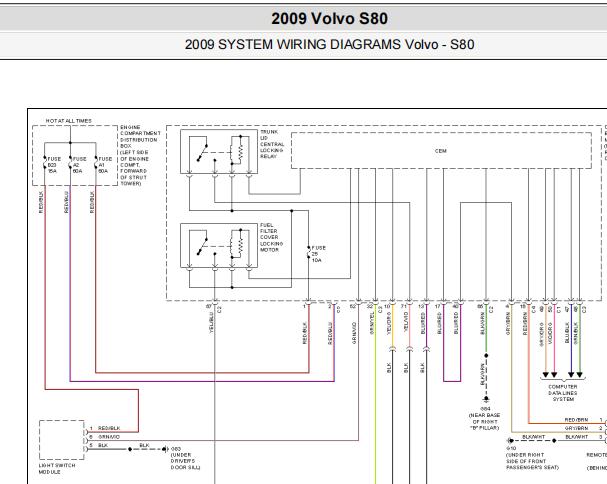The image size is (607, 484).
Task: Click the YEL/ORG wire label at pin 10
Action: [x=389, y=323]
